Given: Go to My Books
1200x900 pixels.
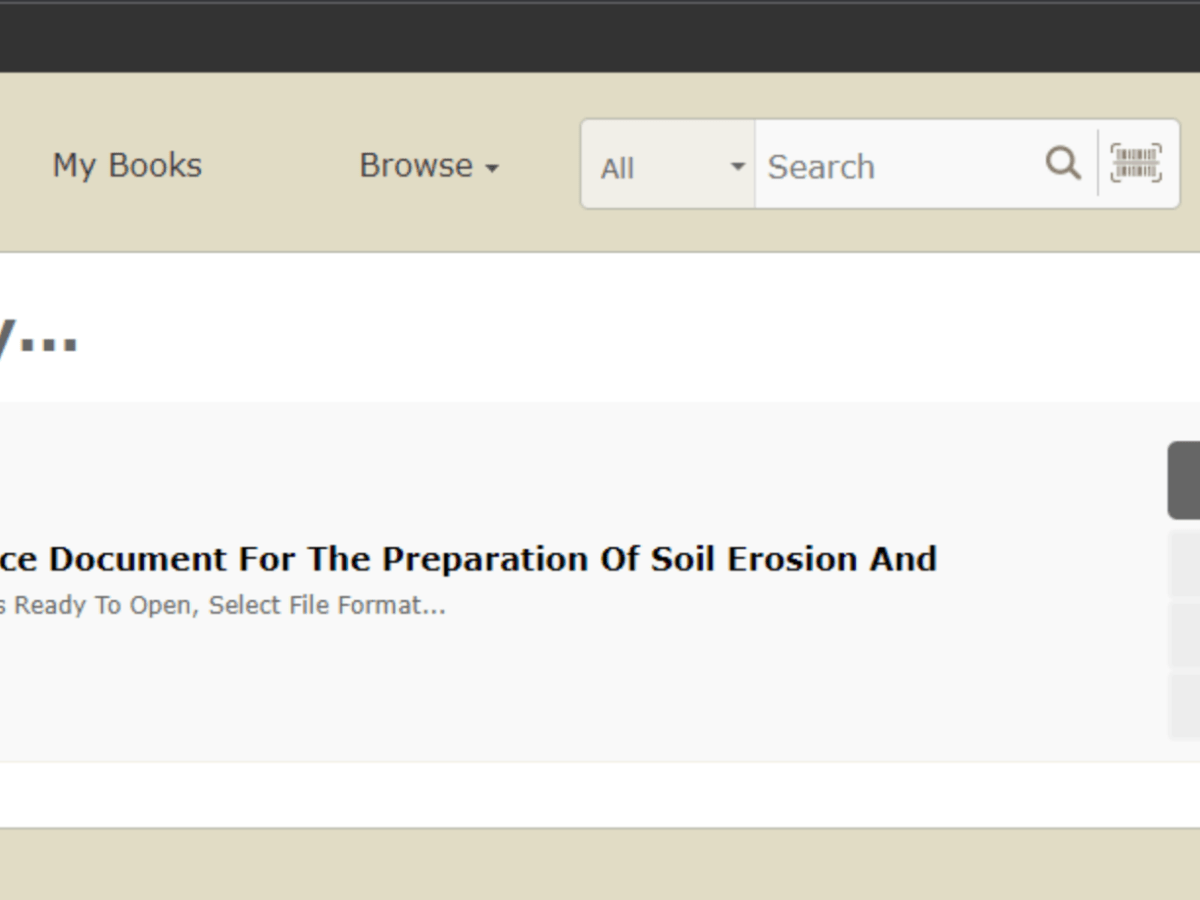Looking at the screenshot, I should tap(127, 165).
